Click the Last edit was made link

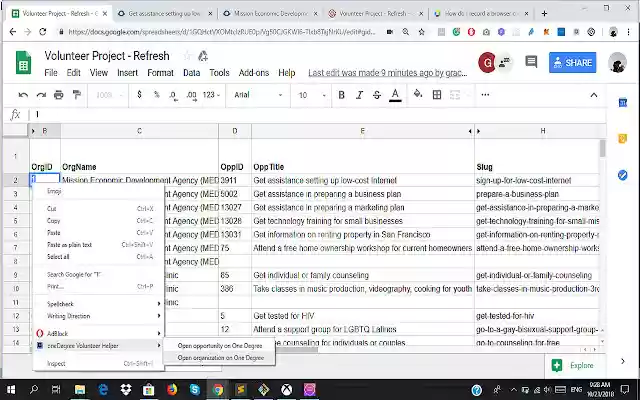[x=388, y=73]
